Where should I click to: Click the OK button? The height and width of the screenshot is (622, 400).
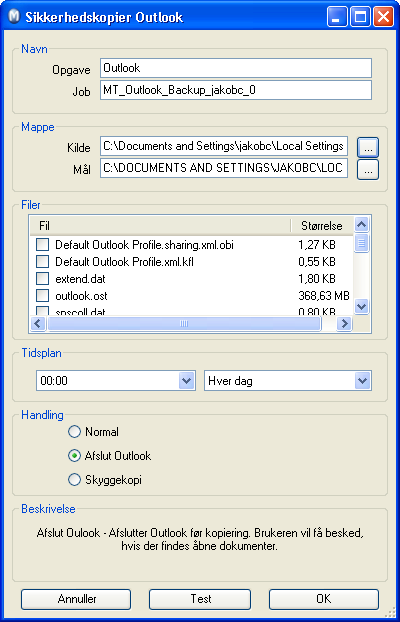324,599
